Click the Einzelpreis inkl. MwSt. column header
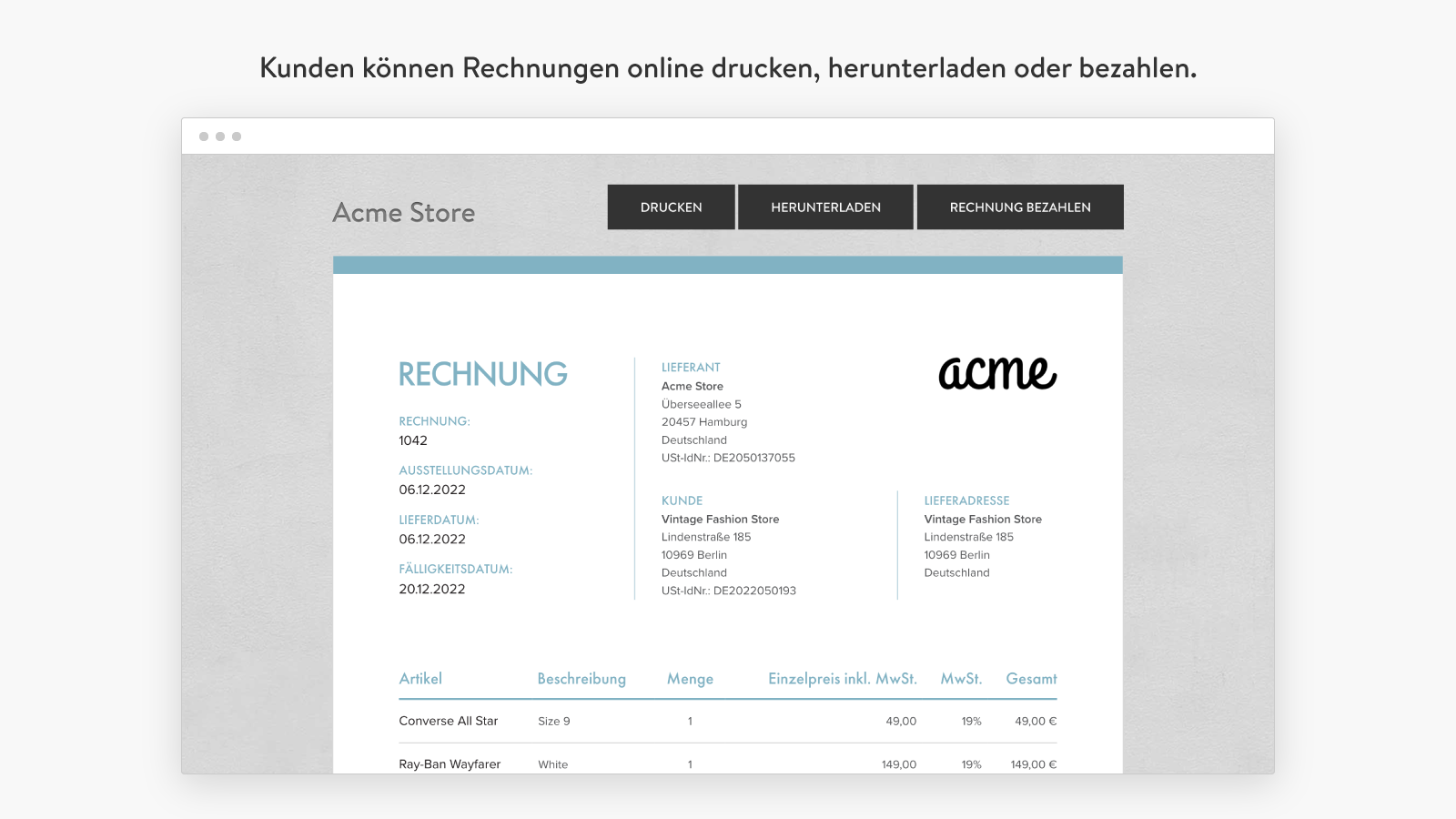 [x=843, y=679]
